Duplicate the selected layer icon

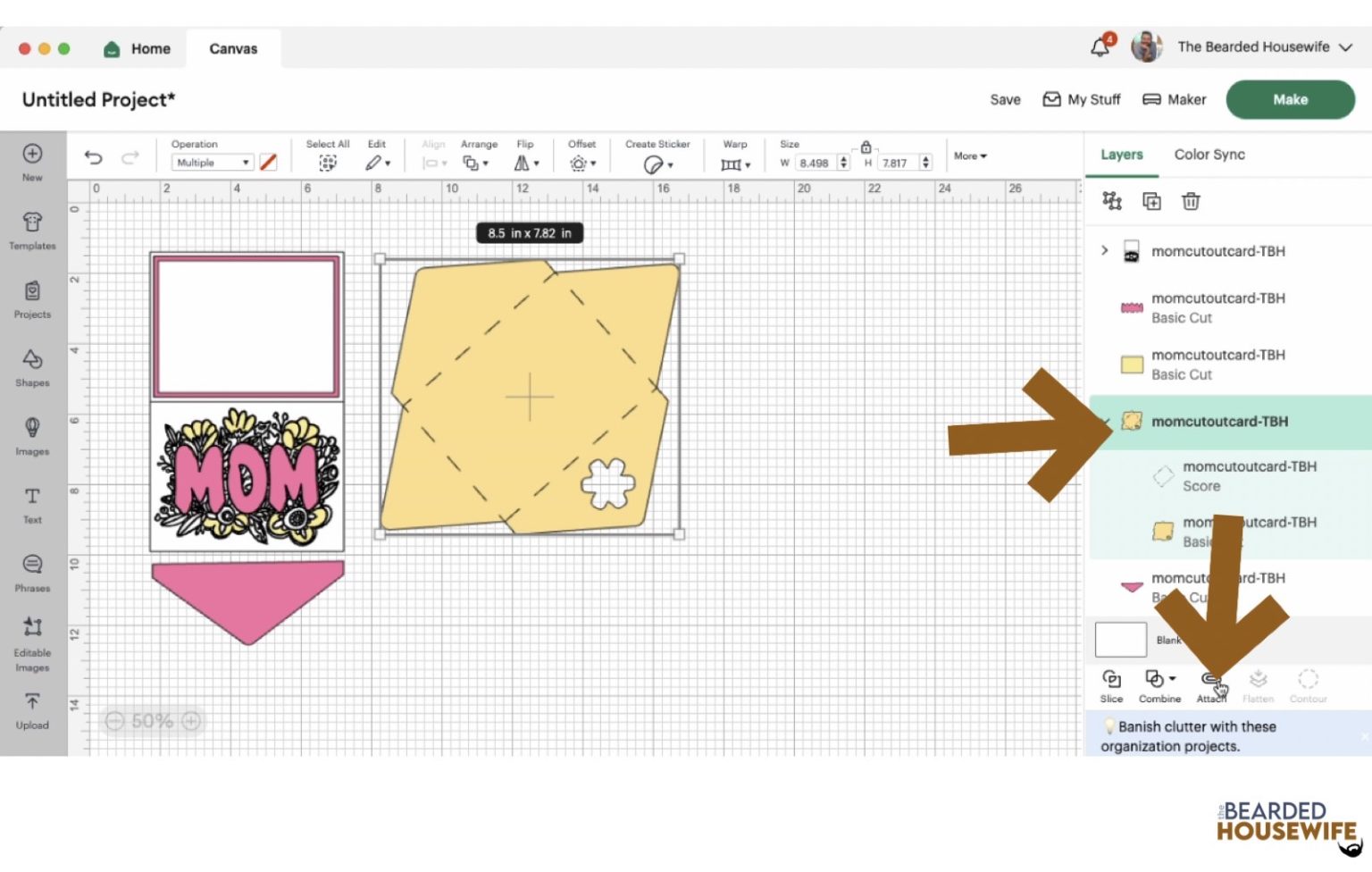coord(1151,201)
